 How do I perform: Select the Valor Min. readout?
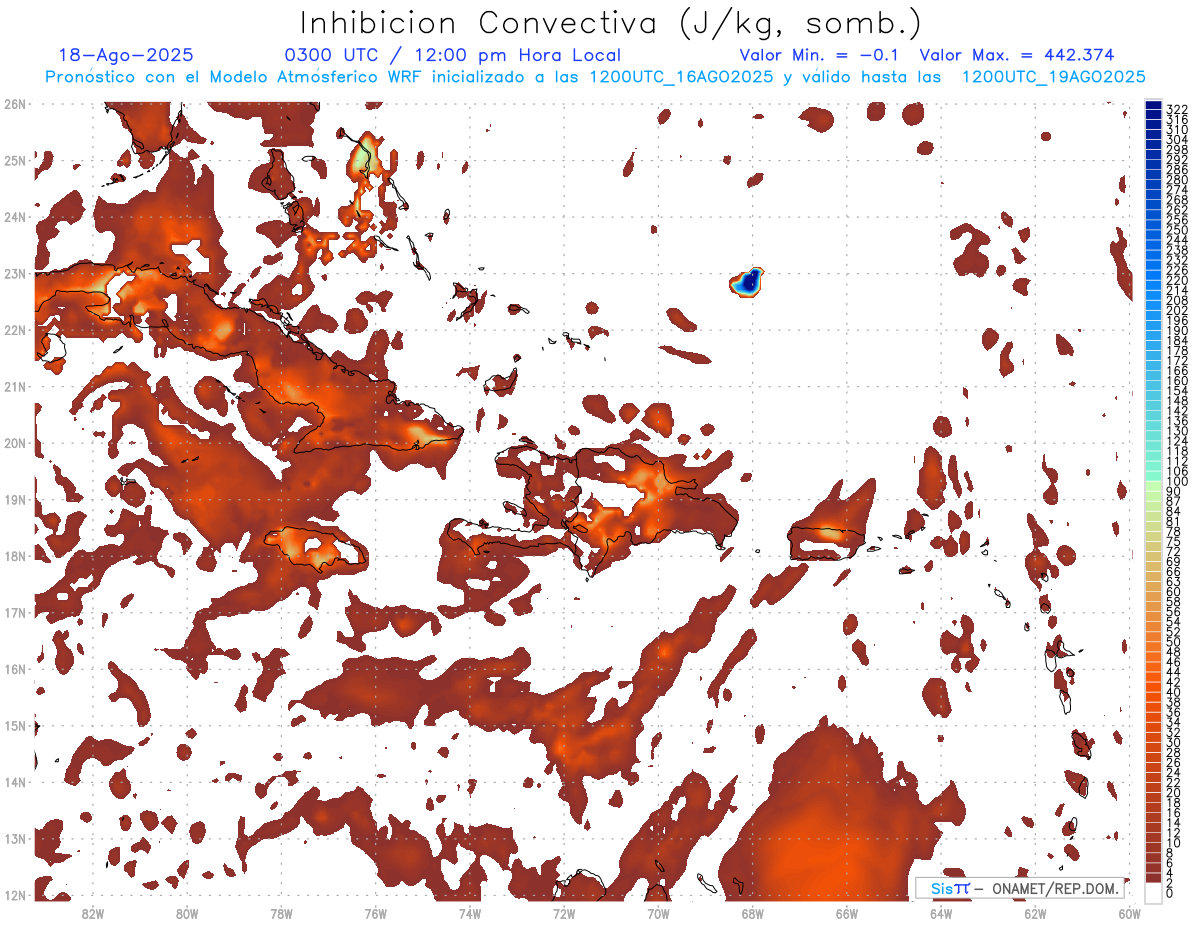coord(819,56)
